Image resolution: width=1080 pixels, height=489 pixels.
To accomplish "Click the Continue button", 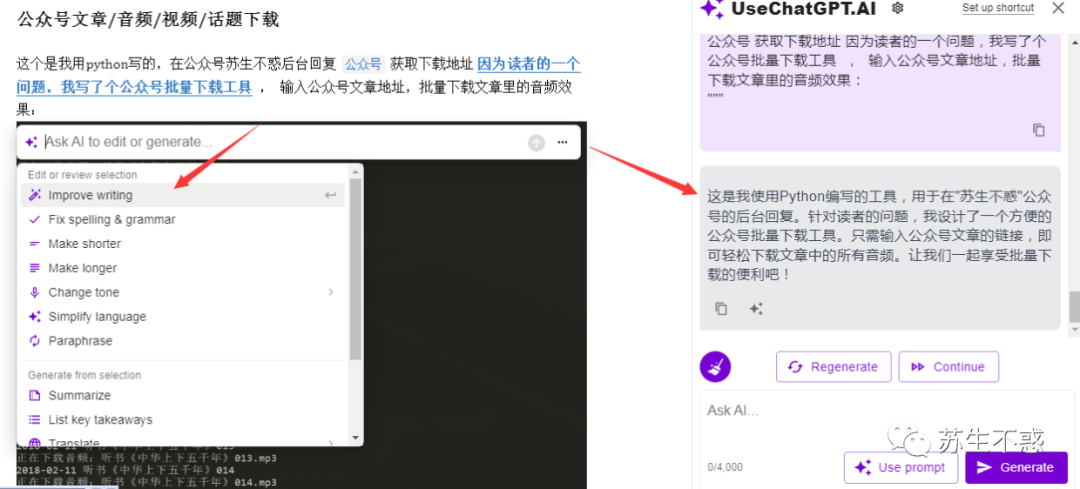I will pos(948,367).
